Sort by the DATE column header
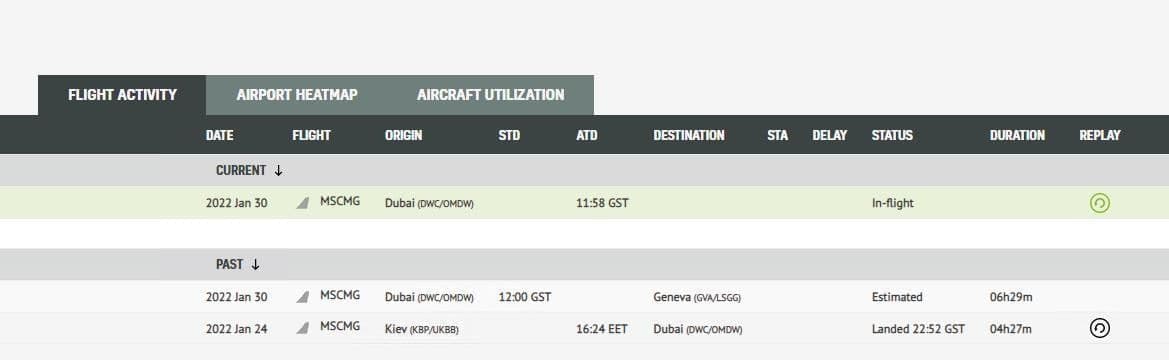 coord(219,136)
